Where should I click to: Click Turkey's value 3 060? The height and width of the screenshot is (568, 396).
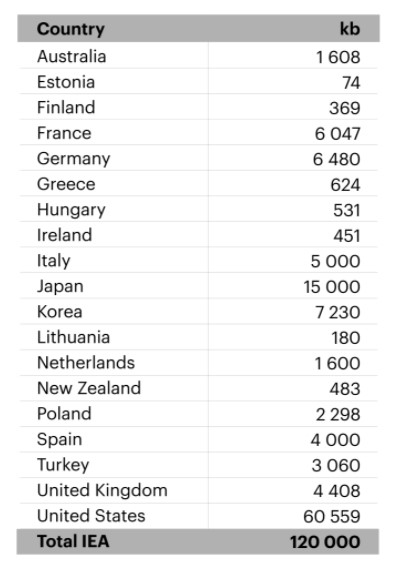tap(336, 465)
